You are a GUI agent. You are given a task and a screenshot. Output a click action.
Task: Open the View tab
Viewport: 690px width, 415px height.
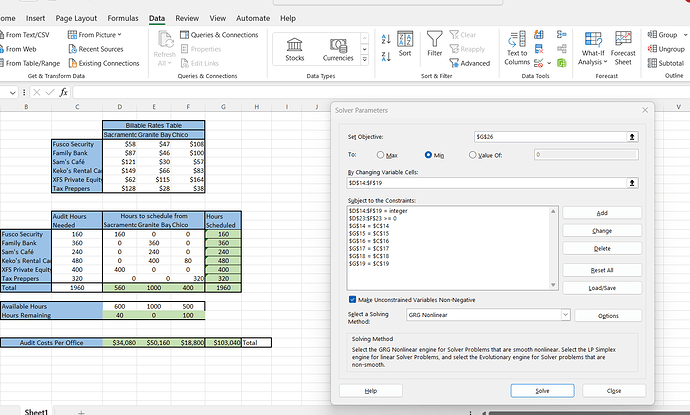[217, 18]
